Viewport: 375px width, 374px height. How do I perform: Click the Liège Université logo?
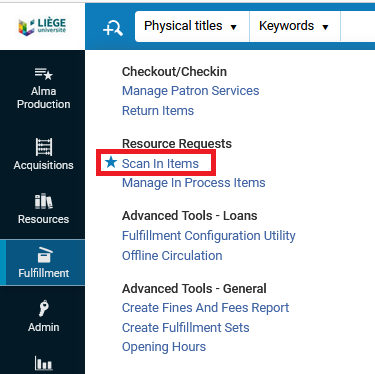click(43, 26)
